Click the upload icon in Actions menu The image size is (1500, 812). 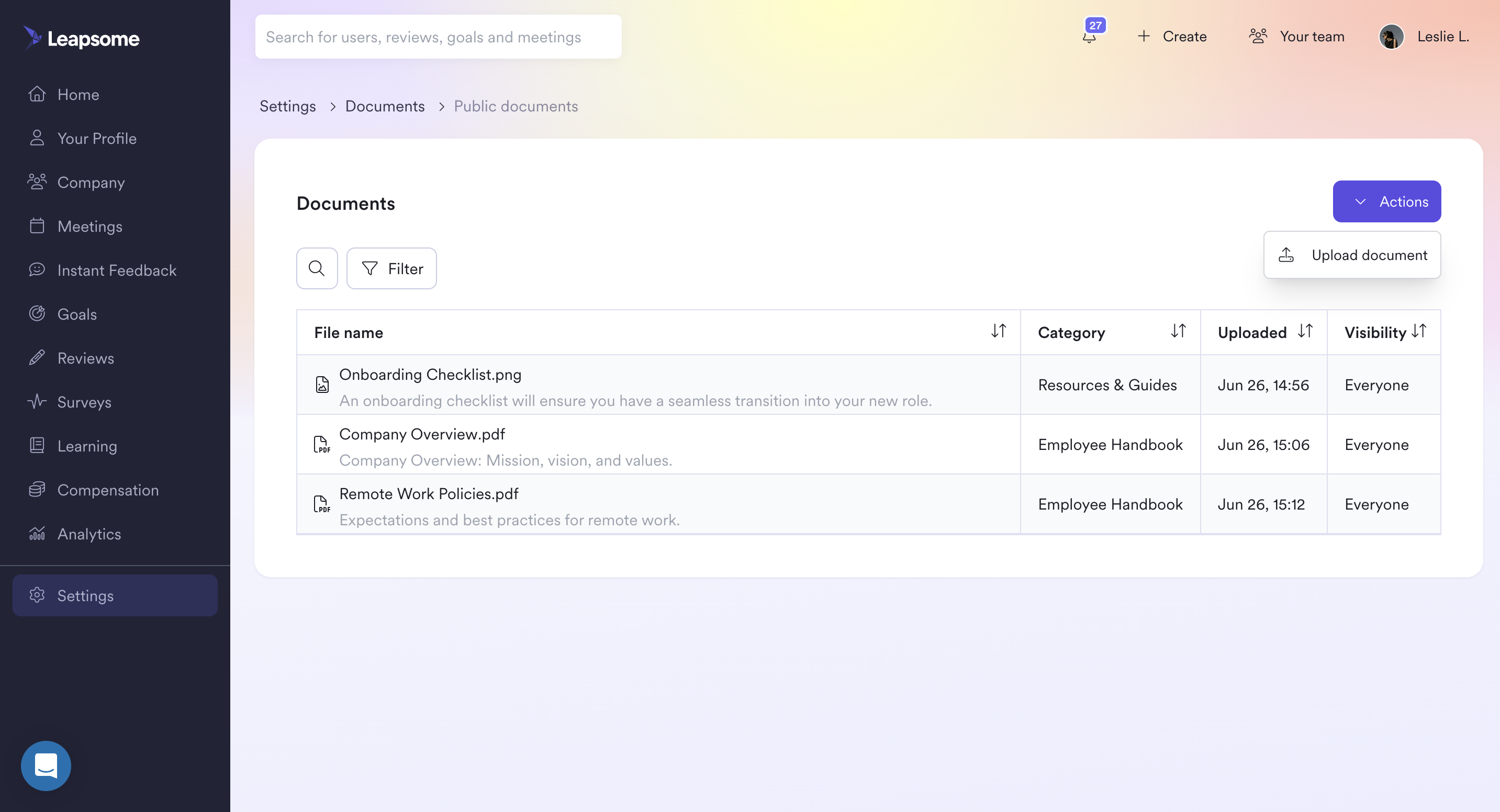click(1286, 255)
